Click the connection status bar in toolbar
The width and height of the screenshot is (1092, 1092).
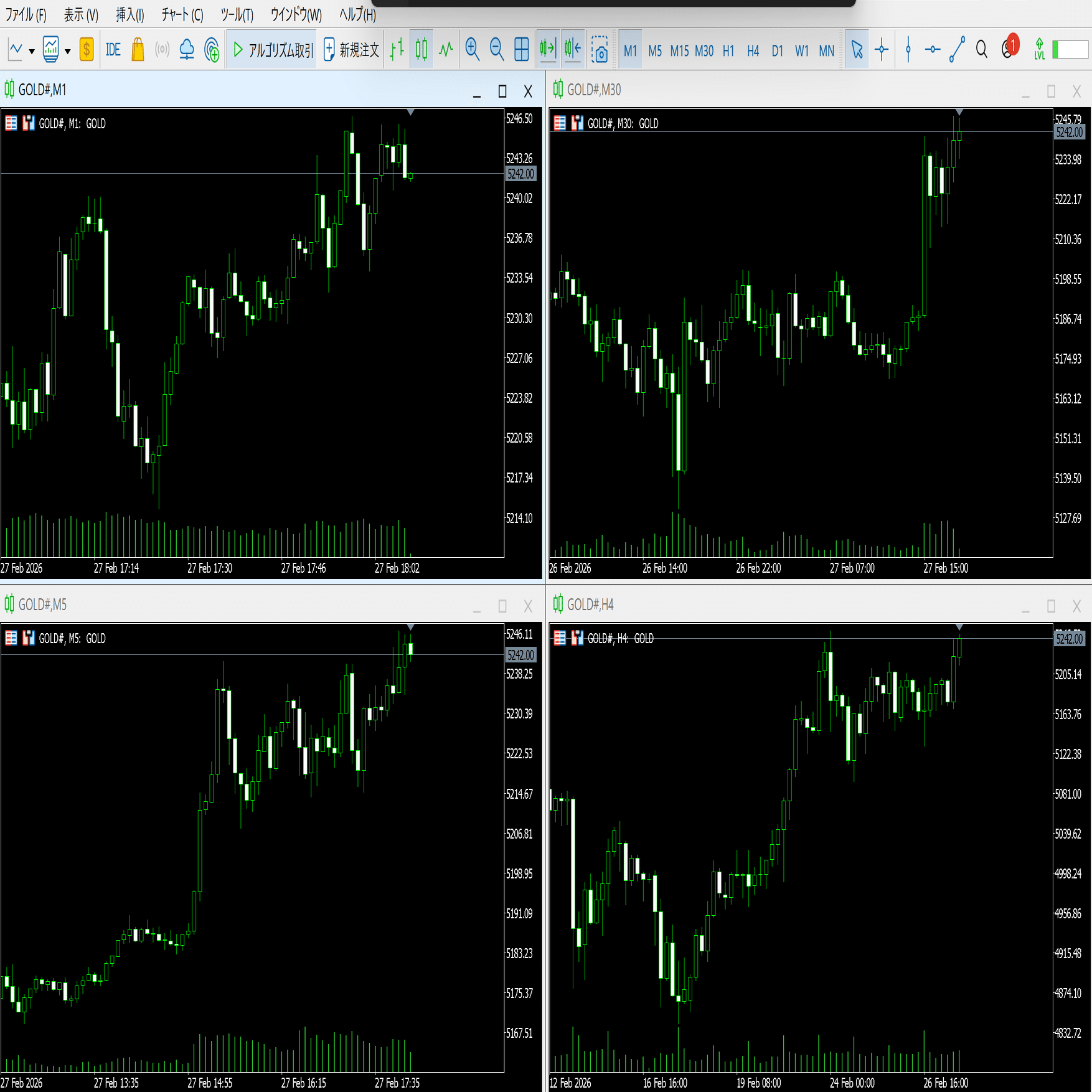pos(1071,49)
